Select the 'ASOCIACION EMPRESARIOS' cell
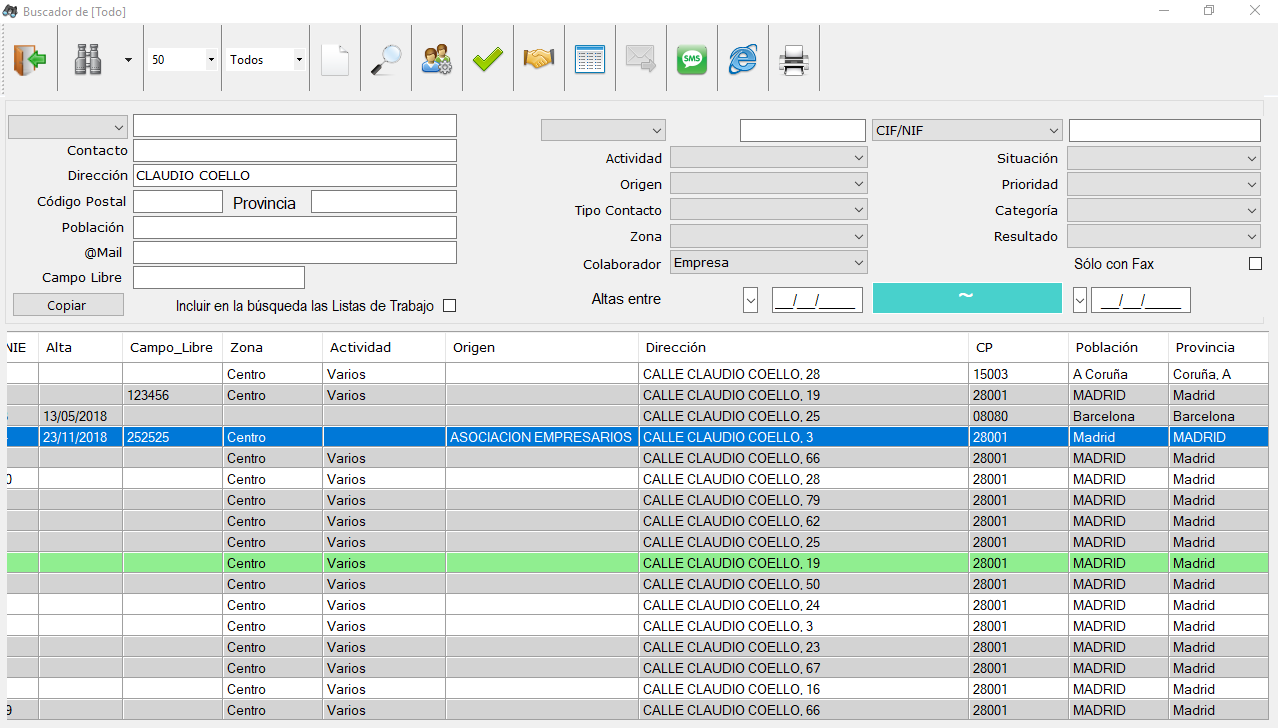This screenshot has height=728, width=1278. click(542, 437)
